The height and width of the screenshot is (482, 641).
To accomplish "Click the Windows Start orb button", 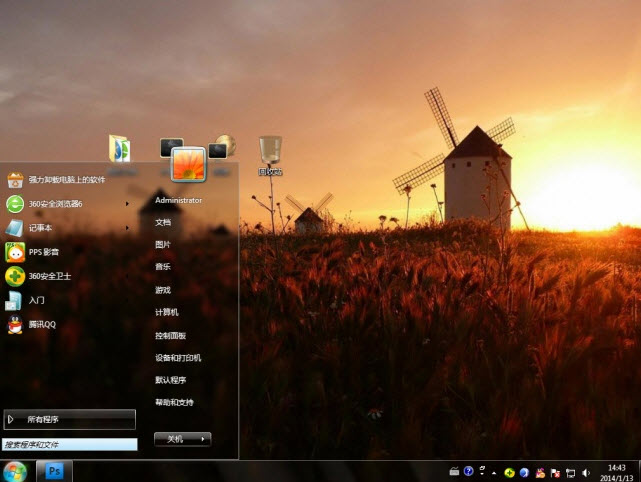I will 15,470.
